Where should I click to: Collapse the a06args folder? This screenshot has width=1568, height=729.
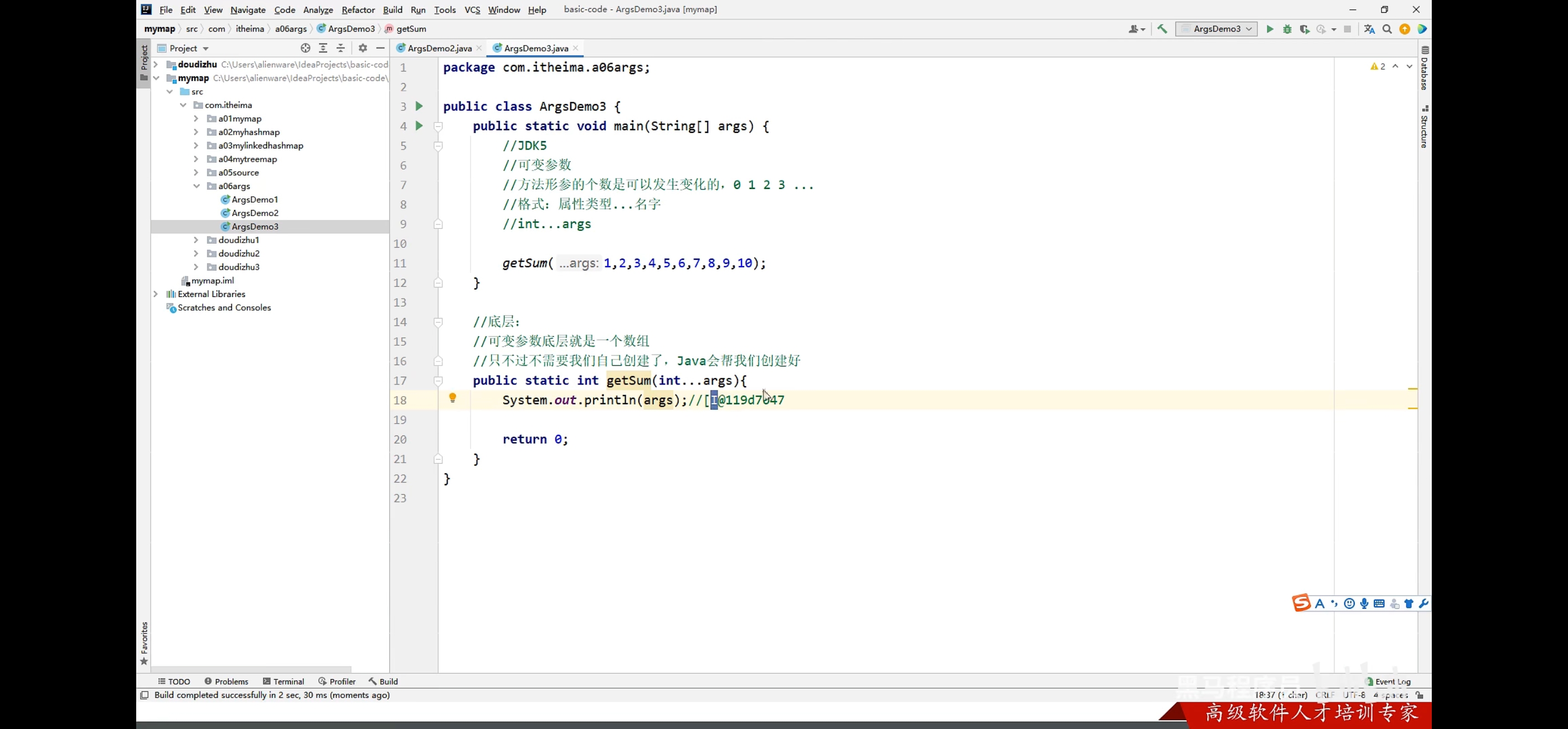click(x=196, y=186)
